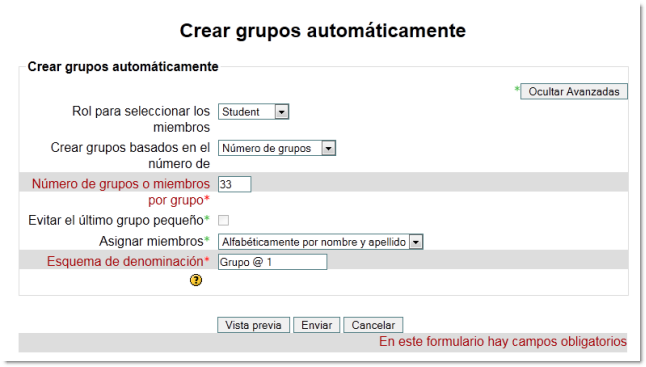Viewport: 646px width, 367px height.
Task: Submit the form with the Enviar button
Action: [x=316, y=325]
